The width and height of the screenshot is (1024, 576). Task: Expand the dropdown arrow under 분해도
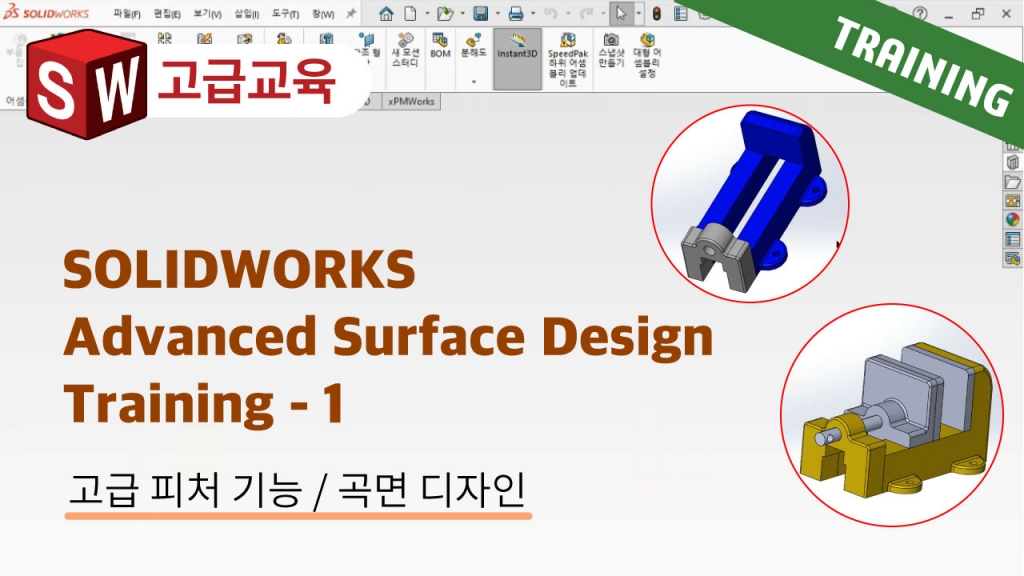[x=473, y=82]
